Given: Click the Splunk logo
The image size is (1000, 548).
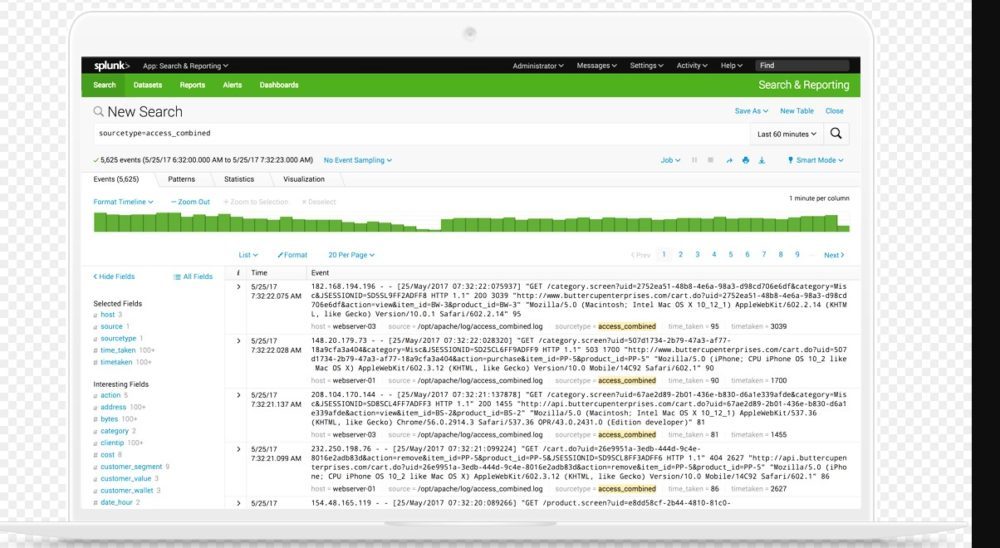Looking at the screenshot, I should tap(111, 66).
